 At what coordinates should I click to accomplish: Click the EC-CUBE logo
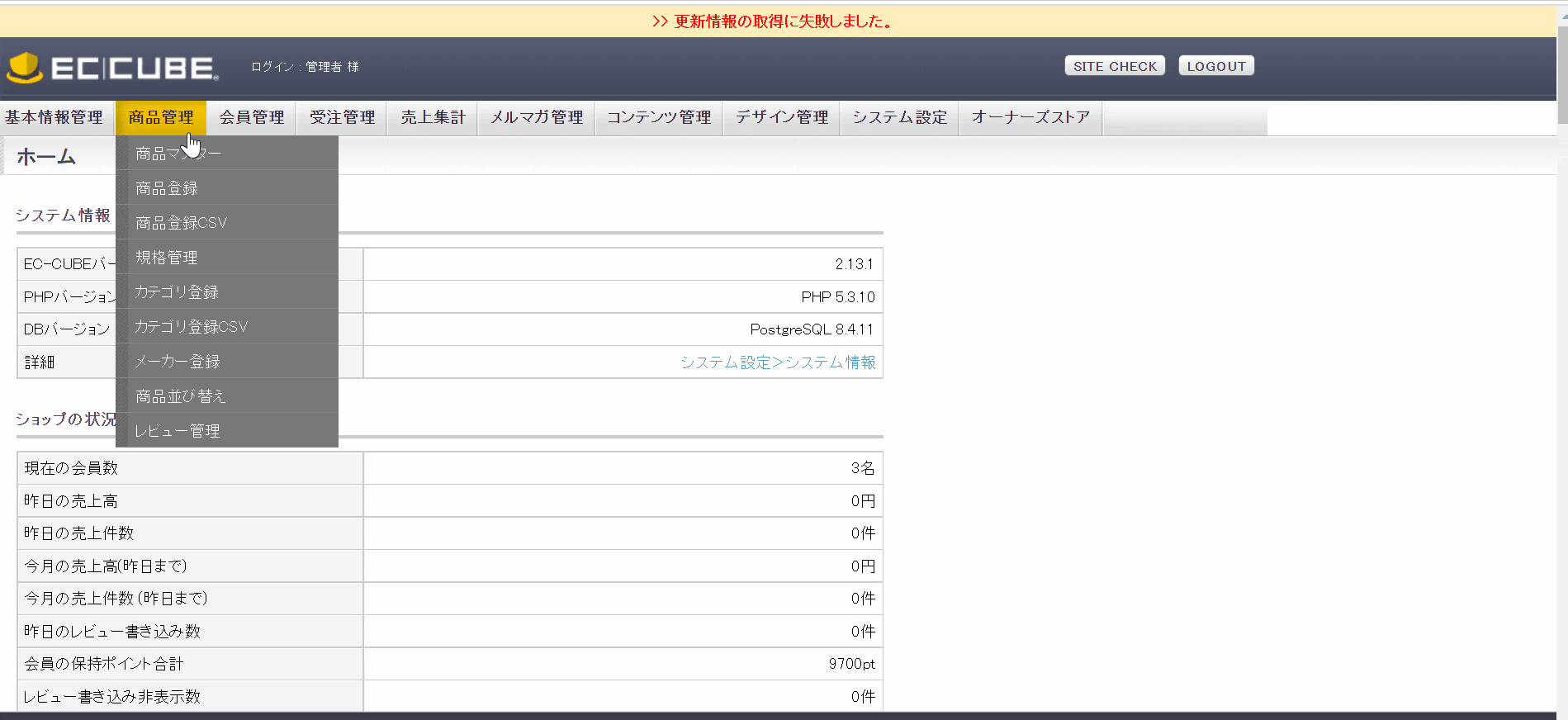tap(113, 68)
